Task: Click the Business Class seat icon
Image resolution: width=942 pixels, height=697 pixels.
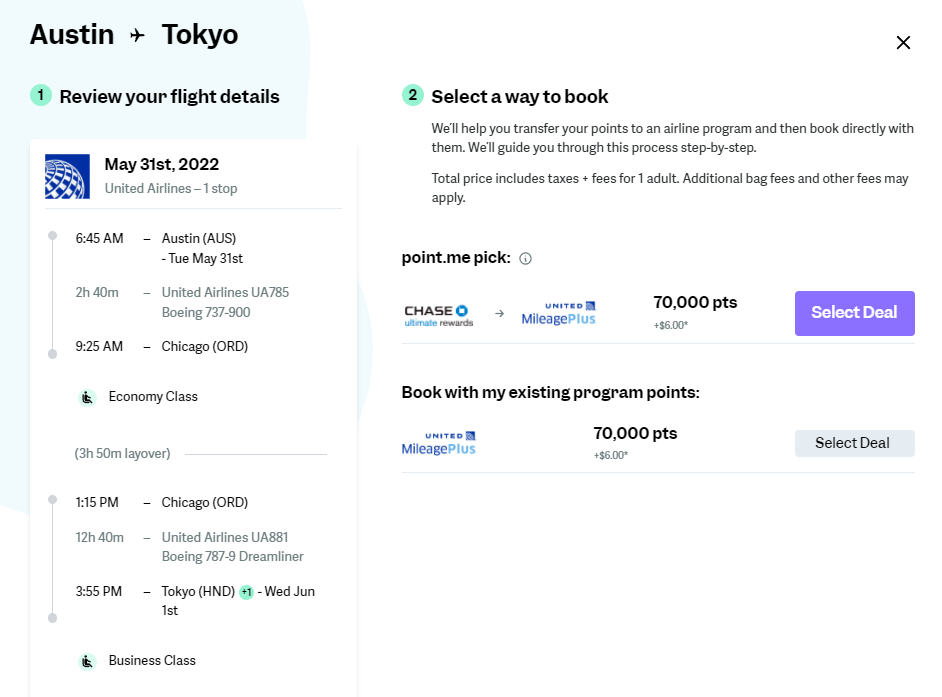Action: (x=88, y=661)
